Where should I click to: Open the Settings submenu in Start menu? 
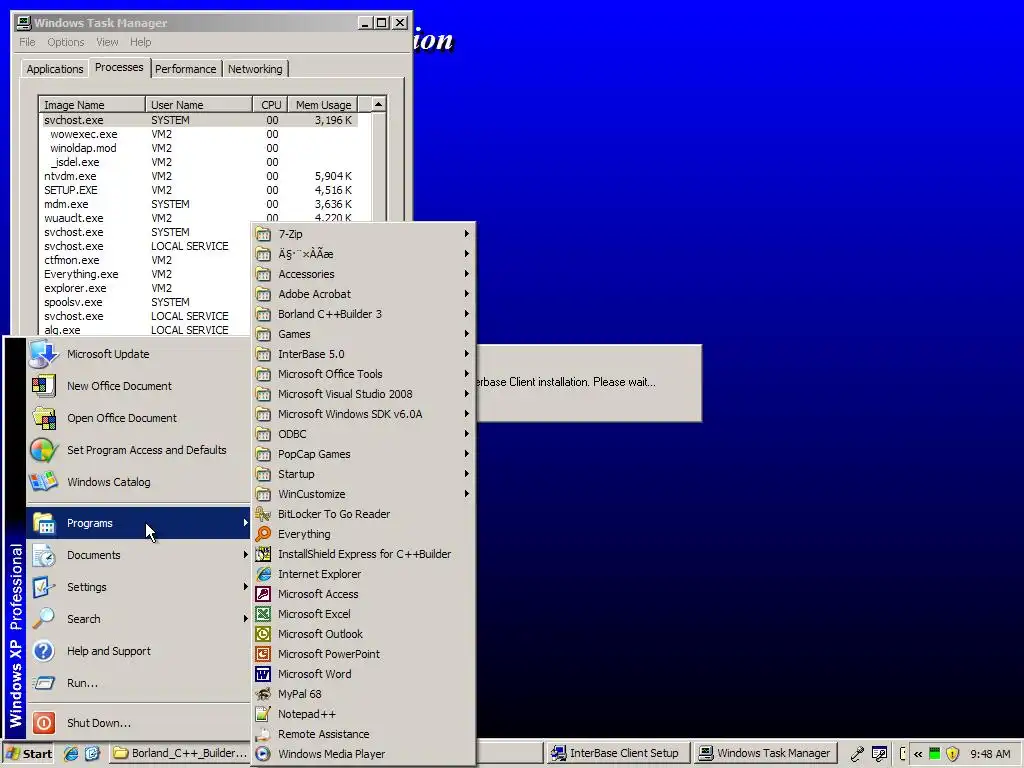[x=138, y=587]
